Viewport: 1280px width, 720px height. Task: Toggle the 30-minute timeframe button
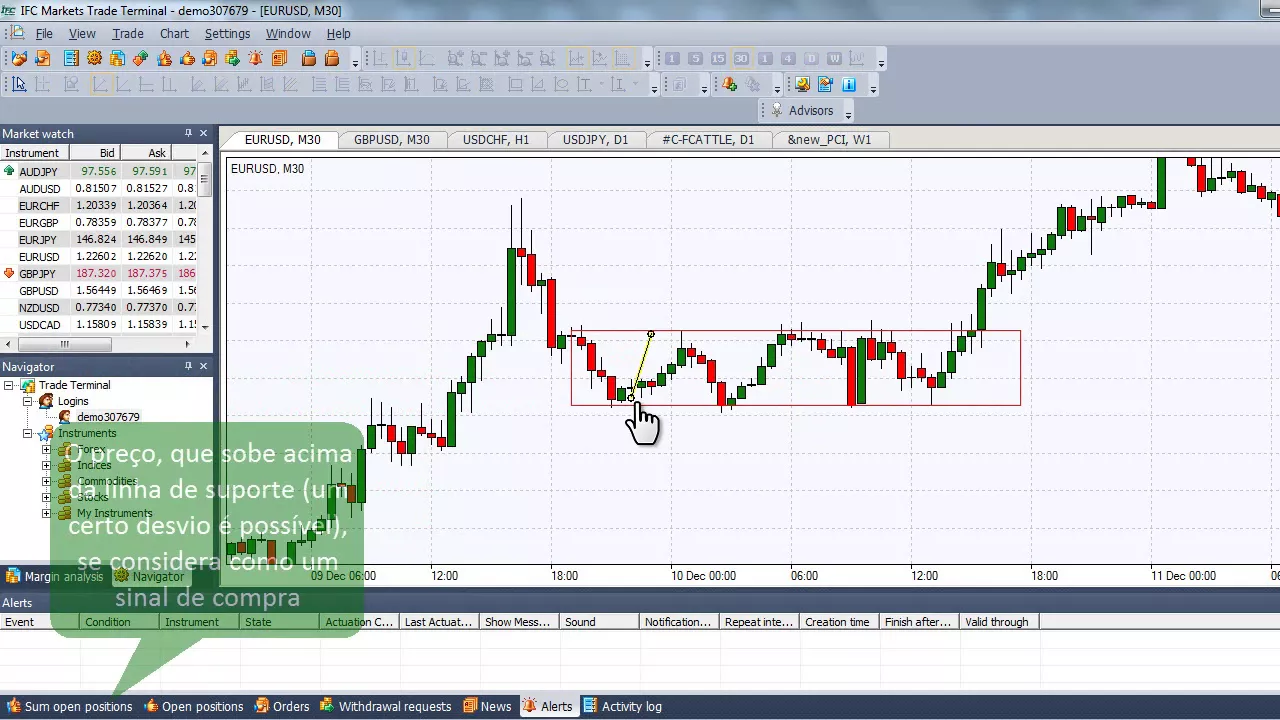(x=741, y=59)
